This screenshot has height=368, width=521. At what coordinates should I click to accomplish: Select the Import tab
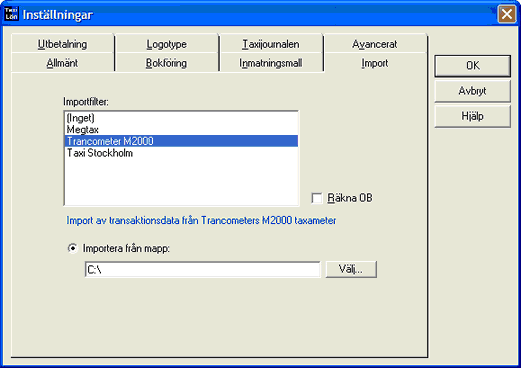[x=375, y=63]
